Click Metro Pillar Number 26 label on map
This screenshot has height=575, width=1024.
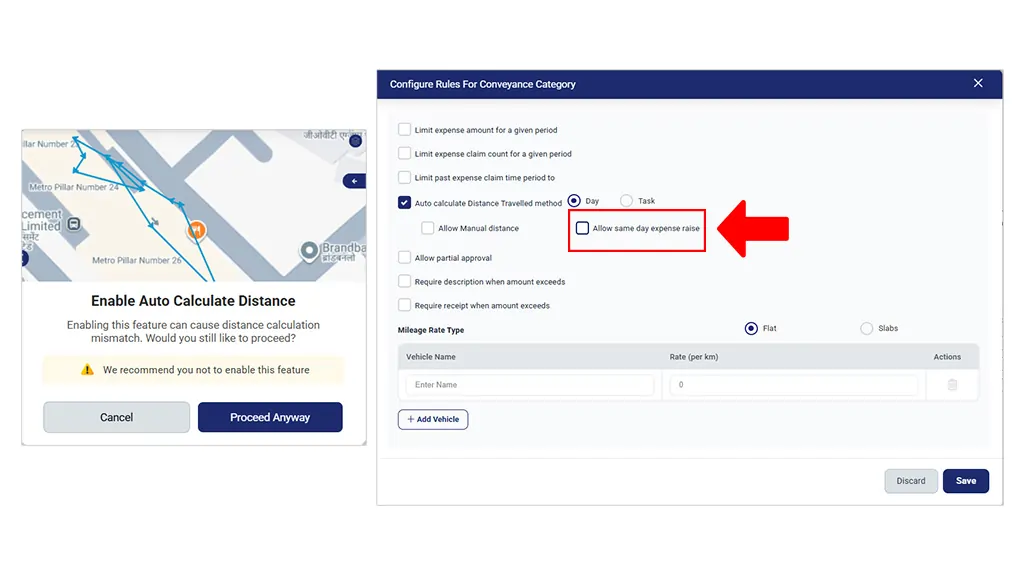[136, 260]
